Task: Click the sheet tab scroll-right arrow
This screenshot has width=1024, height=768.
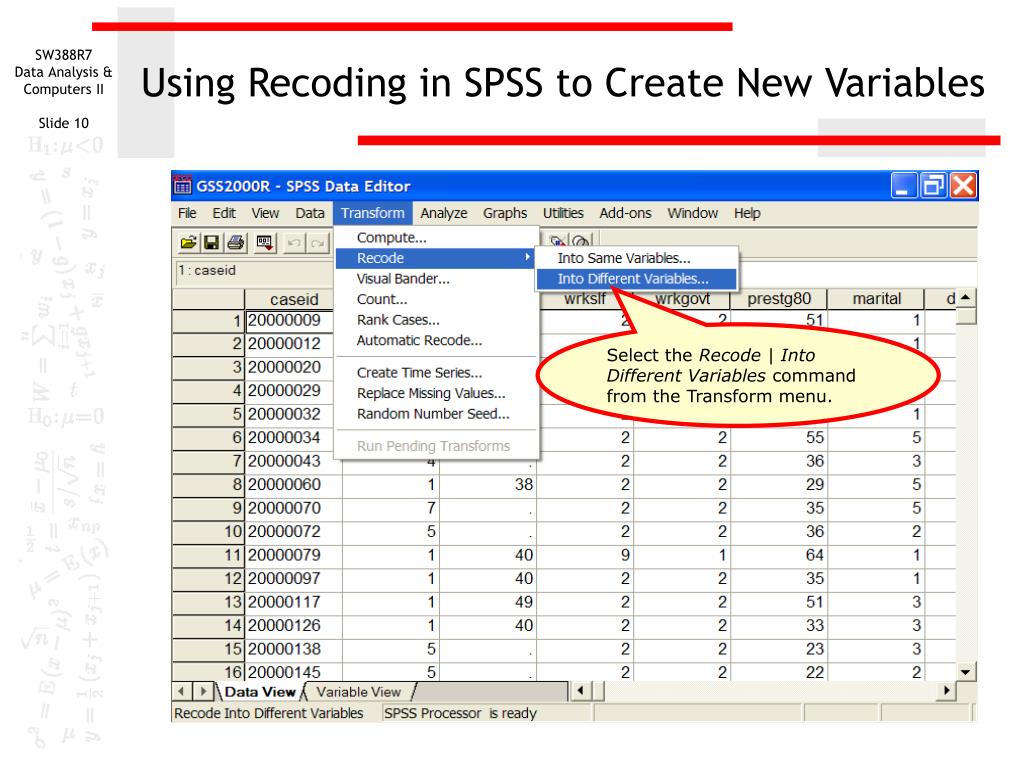Action: 203,691
